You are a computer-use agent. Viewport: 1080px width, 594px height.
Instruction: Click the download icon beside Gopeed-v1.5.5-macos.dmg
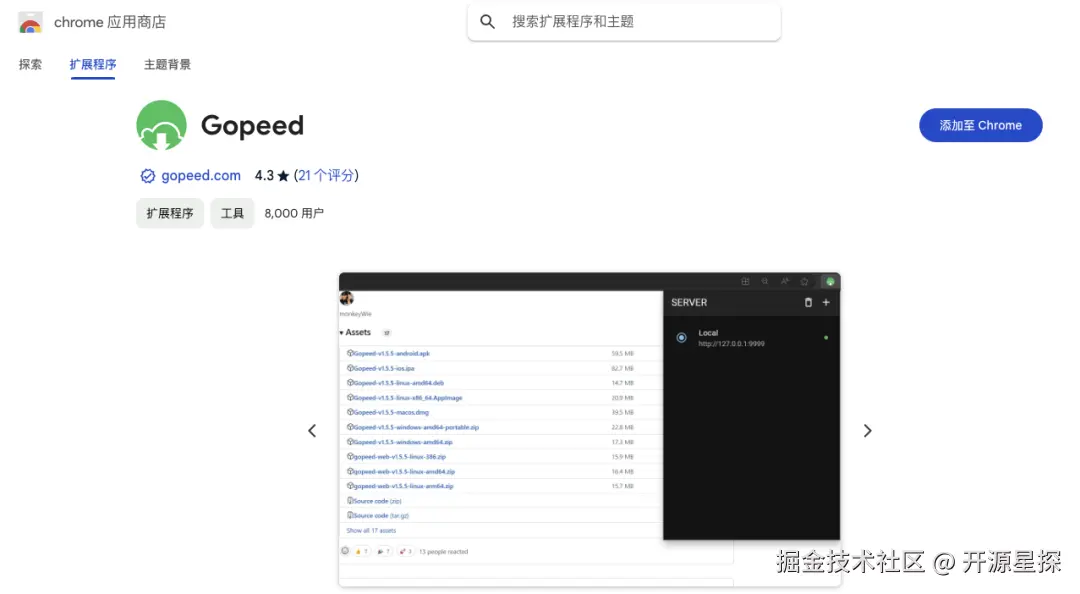click(x=351, y=412)
